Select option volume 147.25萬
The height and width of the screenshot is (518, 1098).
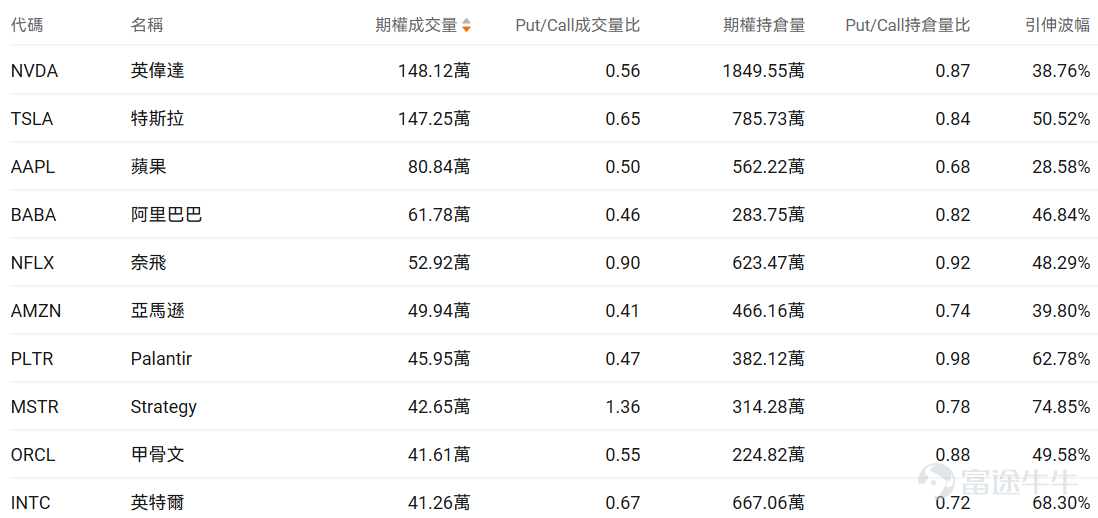coord(434,118)
